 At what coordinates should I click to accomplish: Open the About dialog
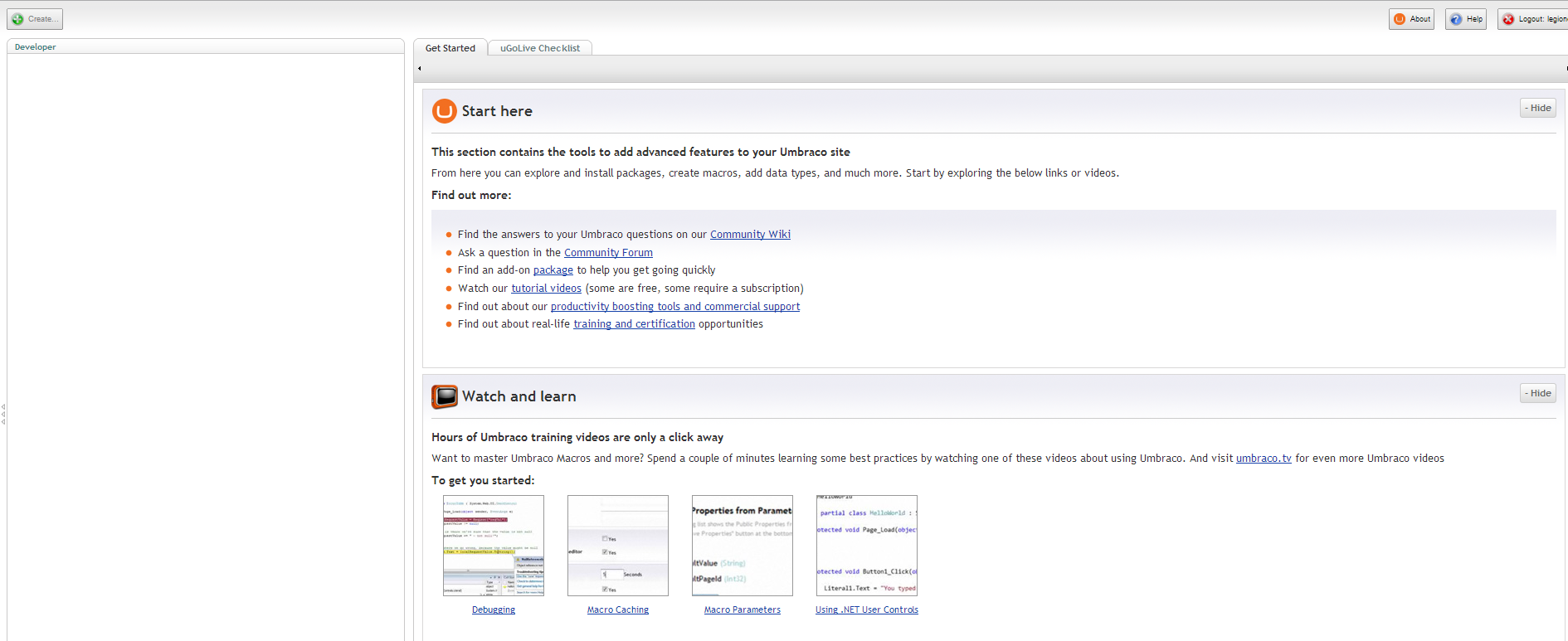[1412, 19]
